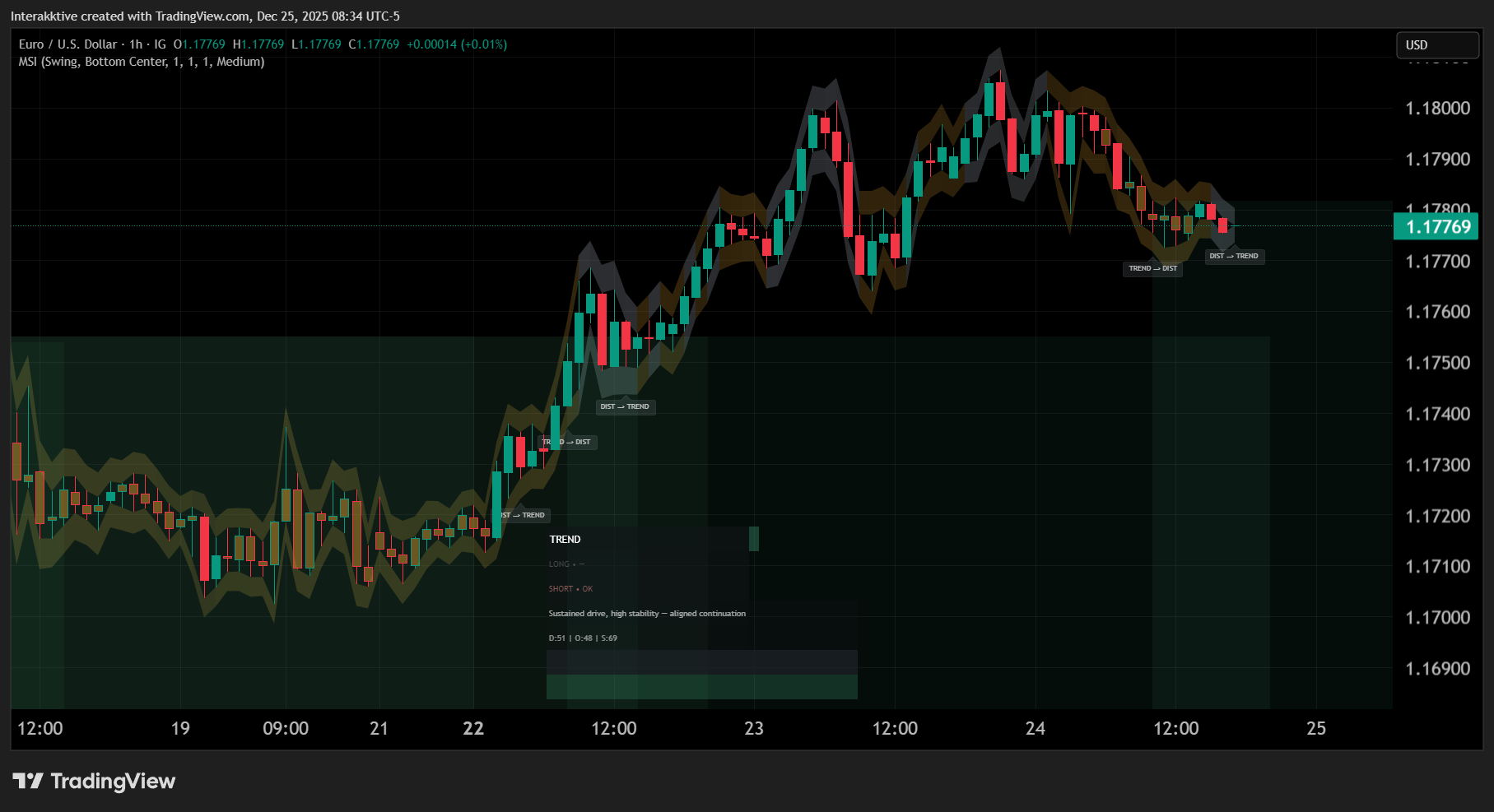Click the 1.17100 price axis label

click(1437, 566)
